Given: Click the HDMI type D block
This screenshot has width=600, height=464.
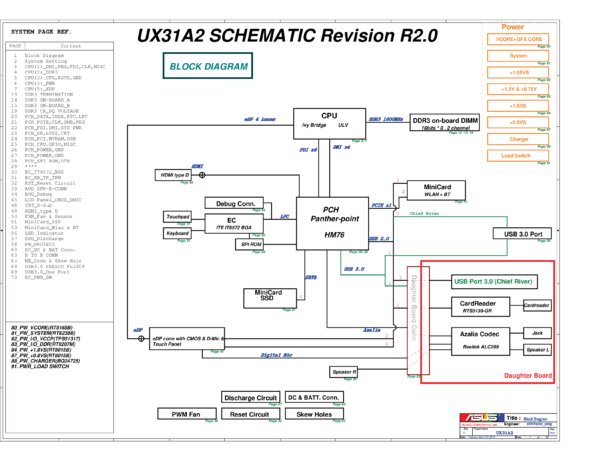Looking at the screenshot, I should tap(173, 175).
